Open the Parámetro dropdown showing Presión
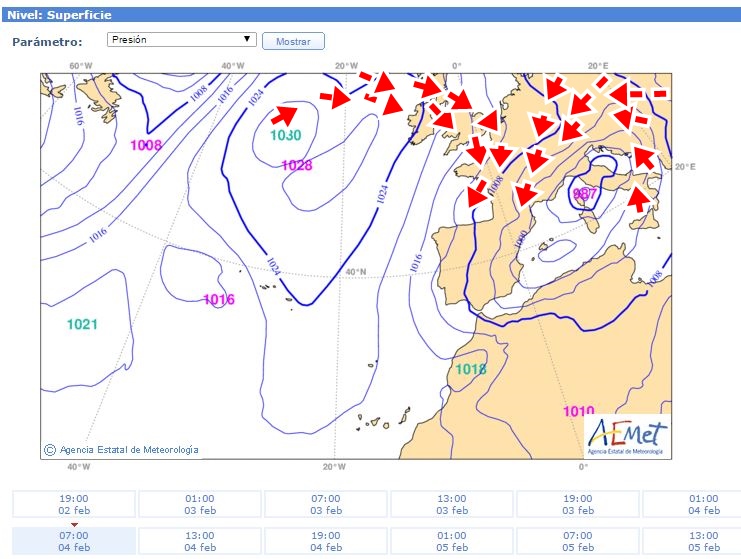The height and width of the screenshot is (559, 741). tap(182, 39)
